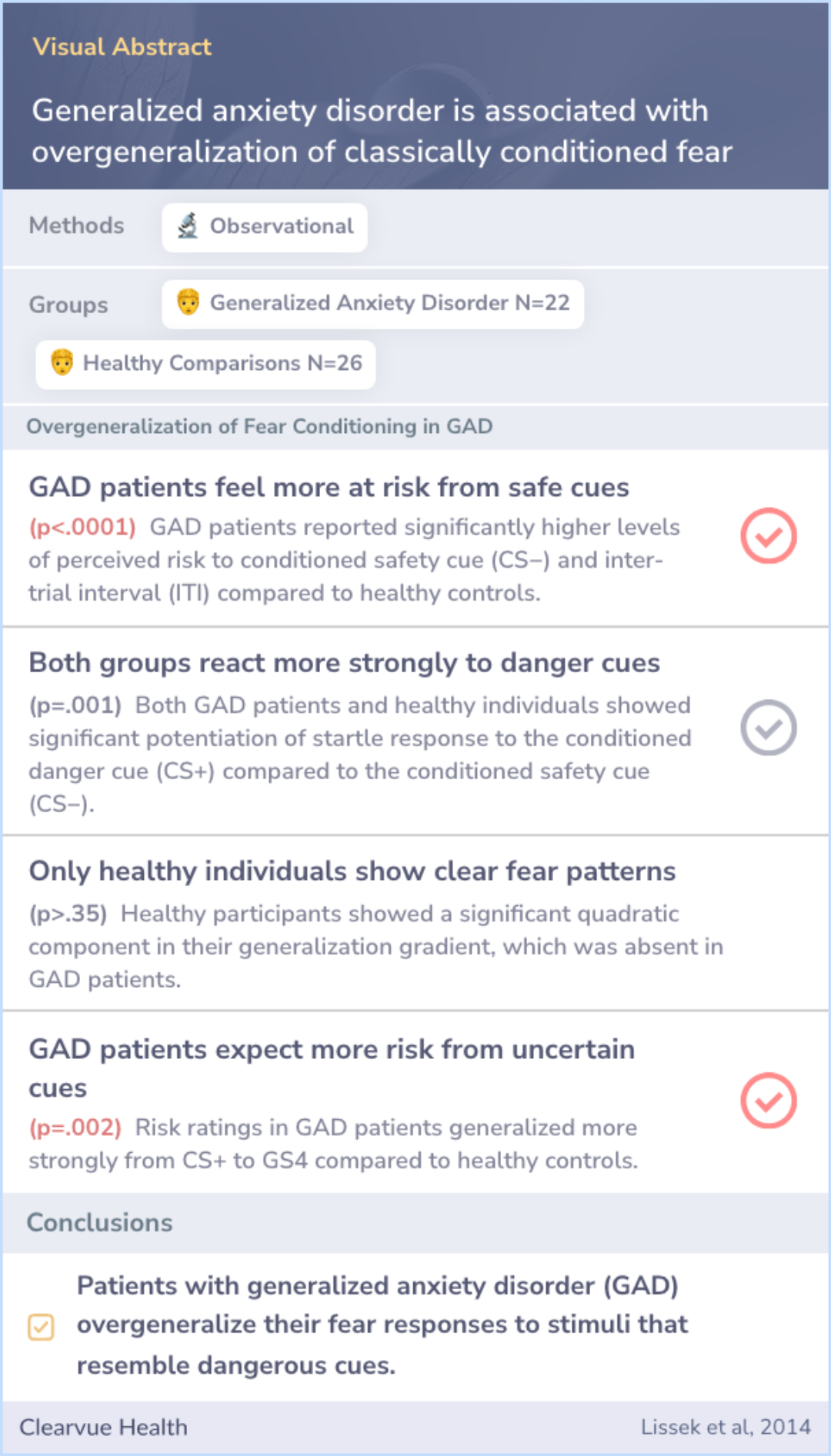The height and width of the screenshot is (1456, 831).
Task: Click heading 'Only healthy individuals show clear fear patterns'
Action: coord(352,871)
